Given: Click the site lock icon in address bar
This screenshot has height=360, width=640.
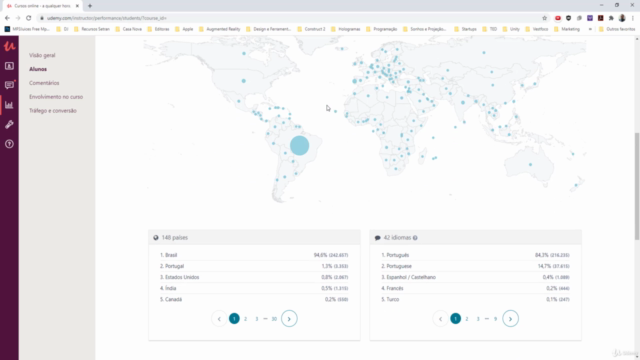Looking at the screenshot, I should point(42,18).
